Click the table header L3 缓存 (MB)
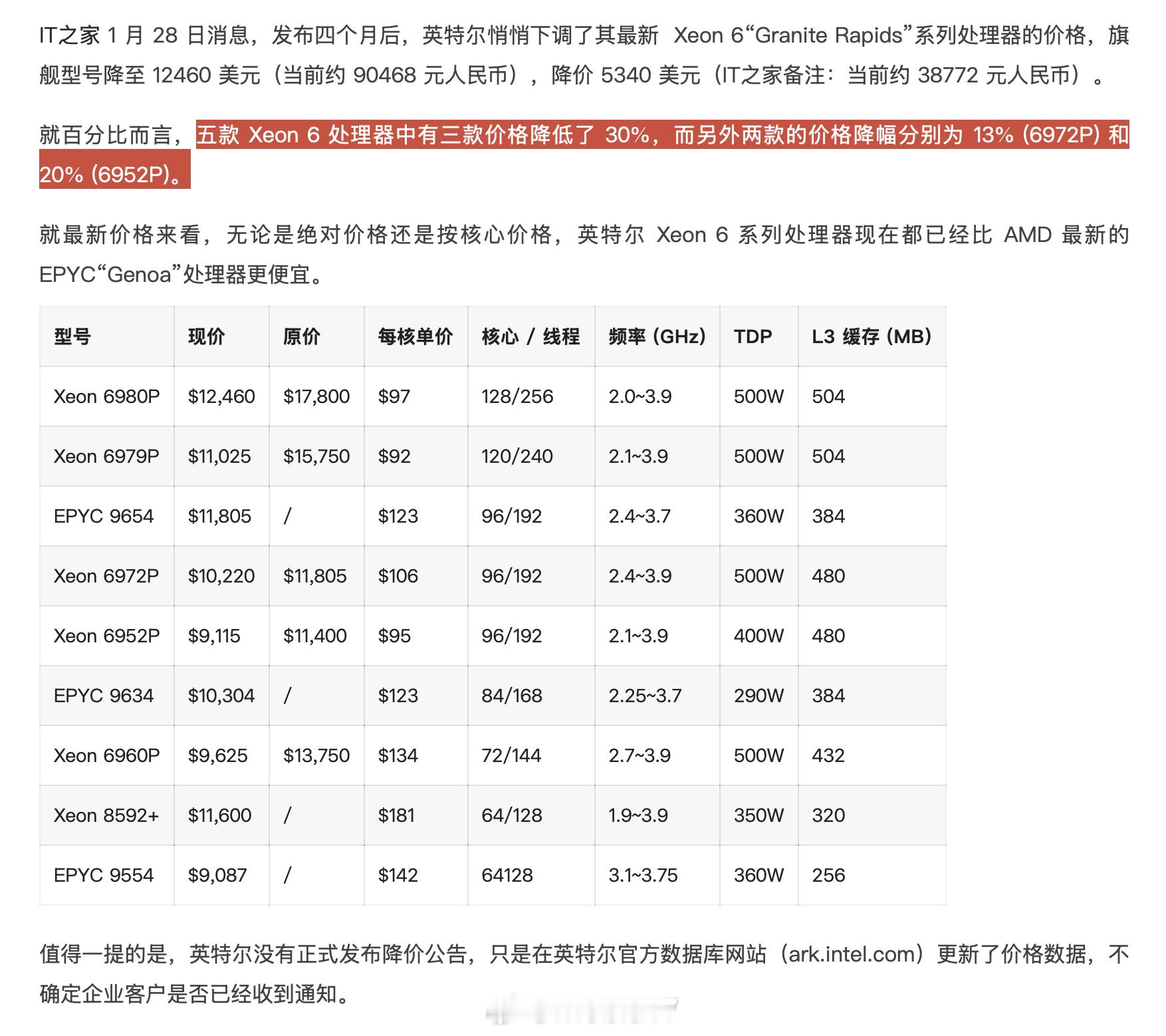The height and width of the screenshot is (1036, 1166). 872,336
